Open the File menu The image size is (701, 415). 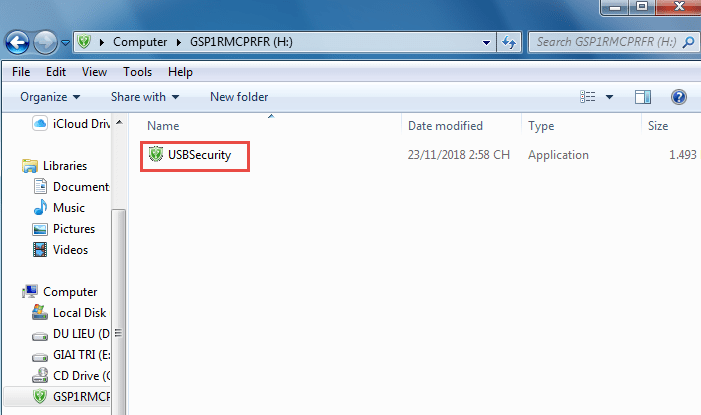[x=21, y=72]
